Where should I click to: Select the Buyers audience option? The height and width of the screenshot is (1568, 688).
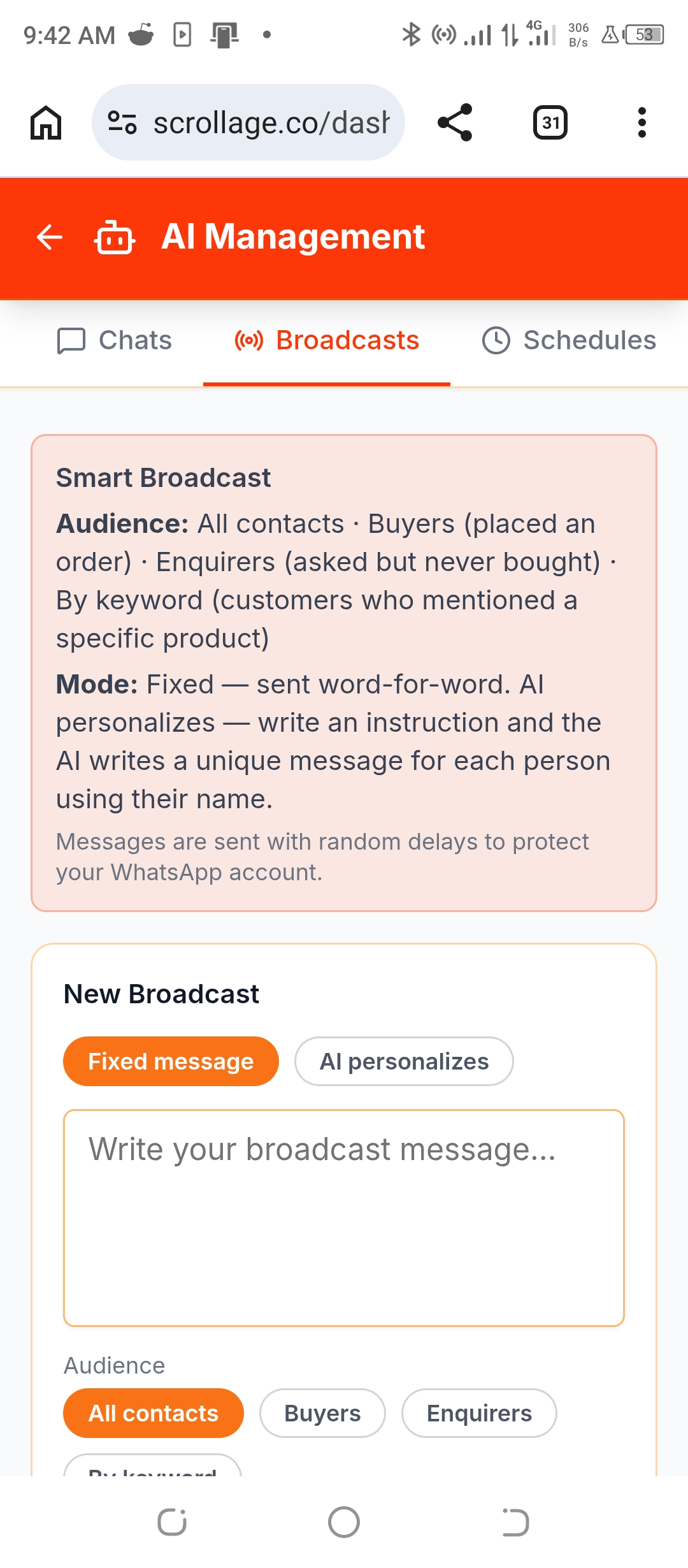(x=322, y=1413)
